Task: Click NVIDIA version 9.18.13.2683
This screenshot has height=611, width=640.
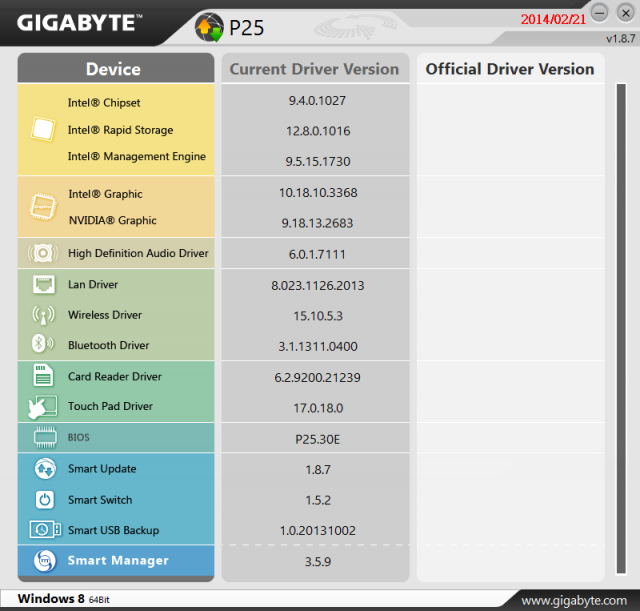Action: pos(317,223)
